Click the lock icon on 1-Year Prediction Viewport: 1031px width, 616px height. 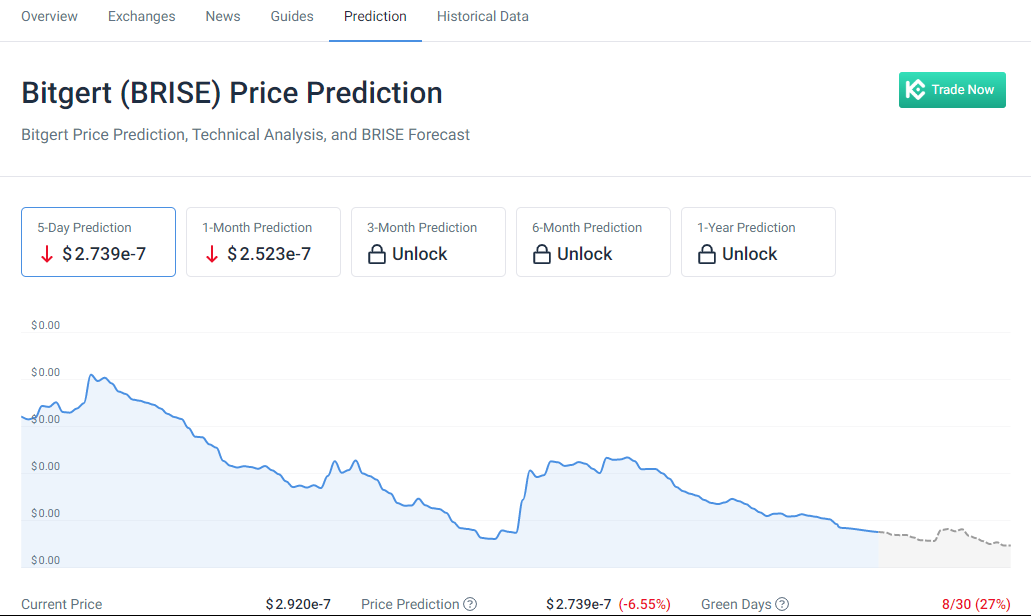[x=707, y=254]
